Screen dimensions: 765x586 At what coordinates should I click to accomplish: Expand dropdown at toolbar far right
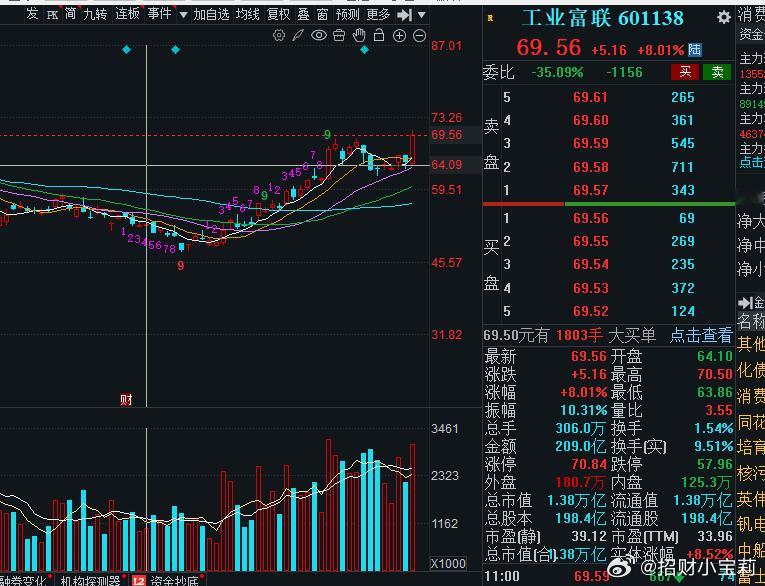[422, 15]
